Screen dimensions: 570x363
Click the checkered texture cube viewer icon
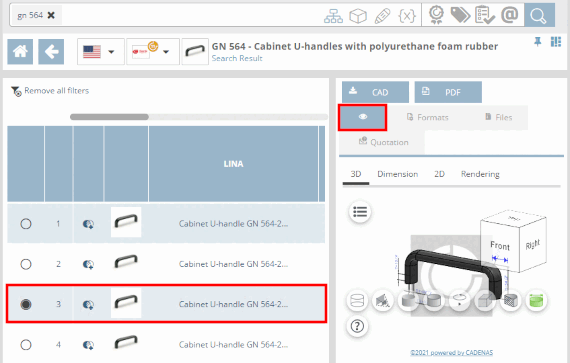(x=511, y=301)
